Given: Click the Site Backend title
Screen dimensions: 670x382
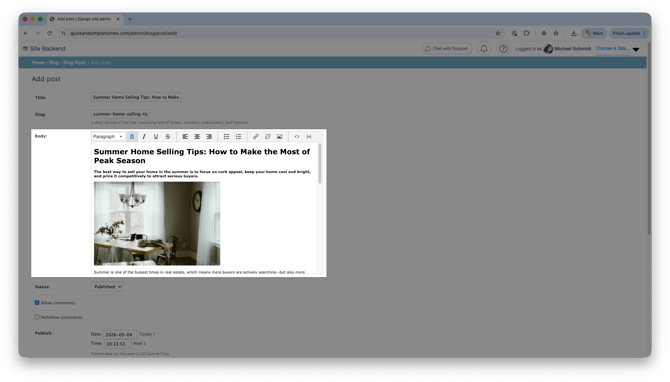Looking at the screenshot, I should [x=47, y=49].
